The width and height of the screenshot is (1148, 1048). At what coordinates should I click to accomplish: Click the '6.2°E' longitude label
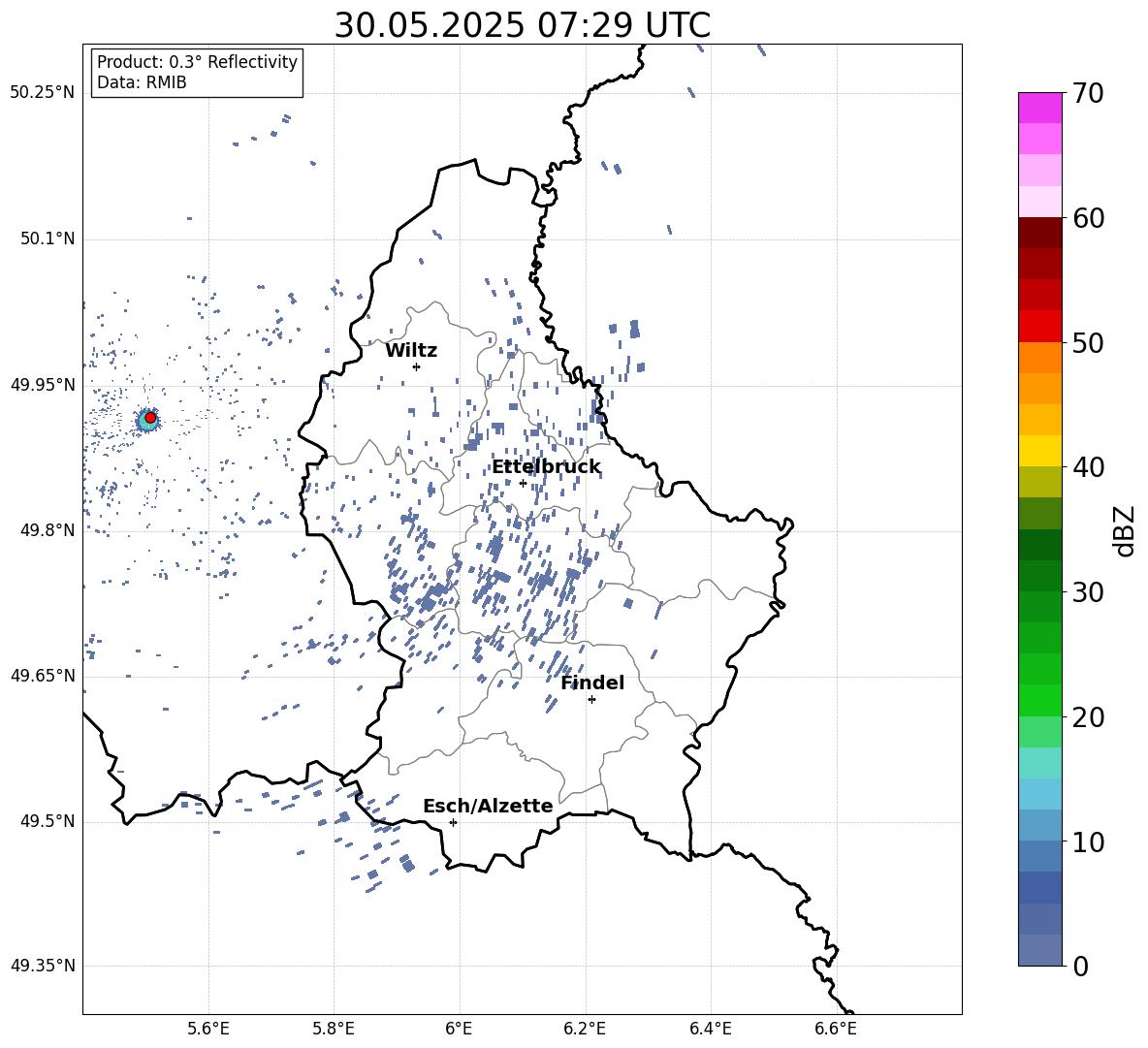(585, 1029)
